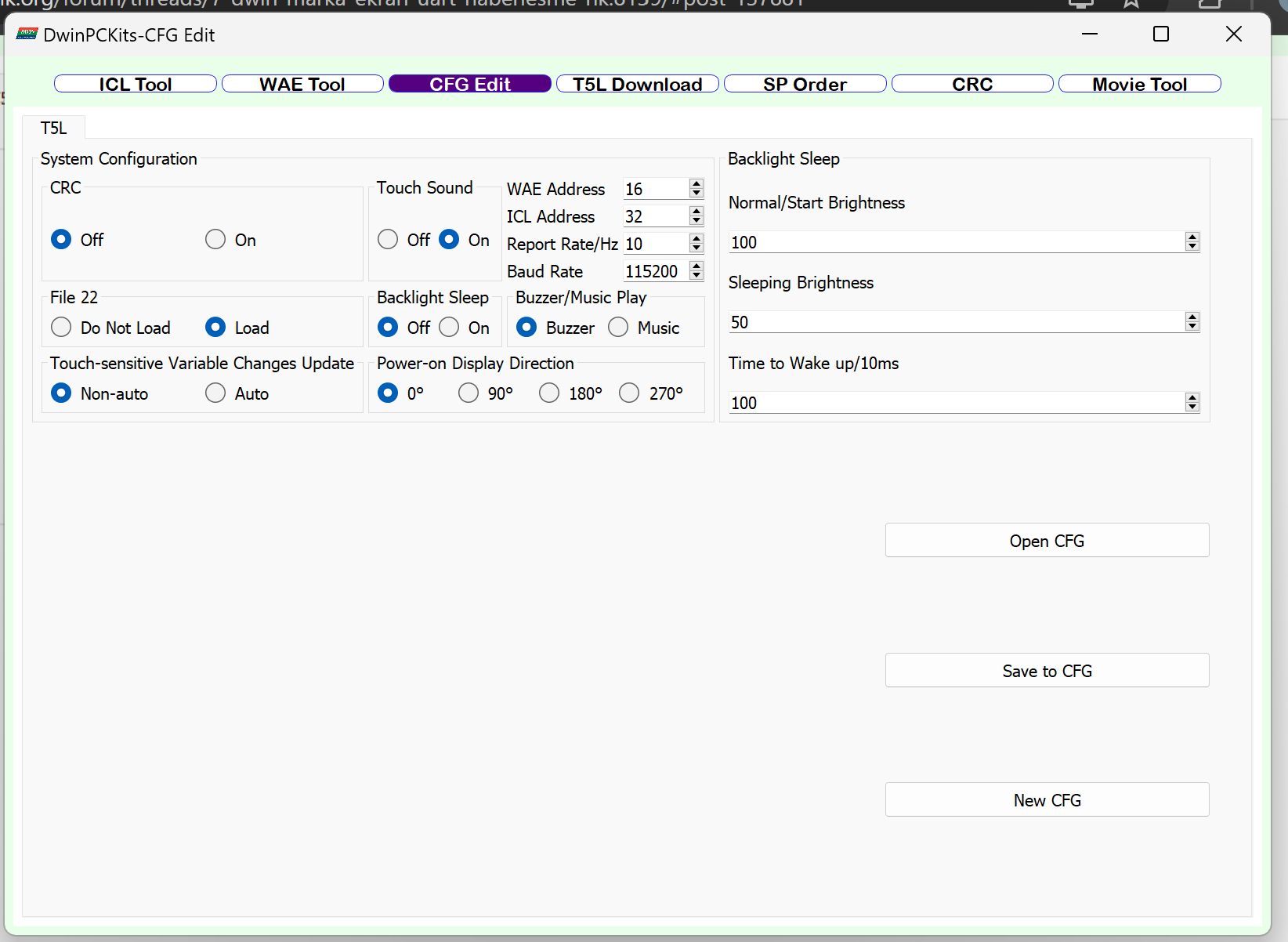The height and width of the screenshot is (942, 1288).
Task: Maximize the DwinPCKits window
Action: pyautogui.click(x=1161, y=34)
